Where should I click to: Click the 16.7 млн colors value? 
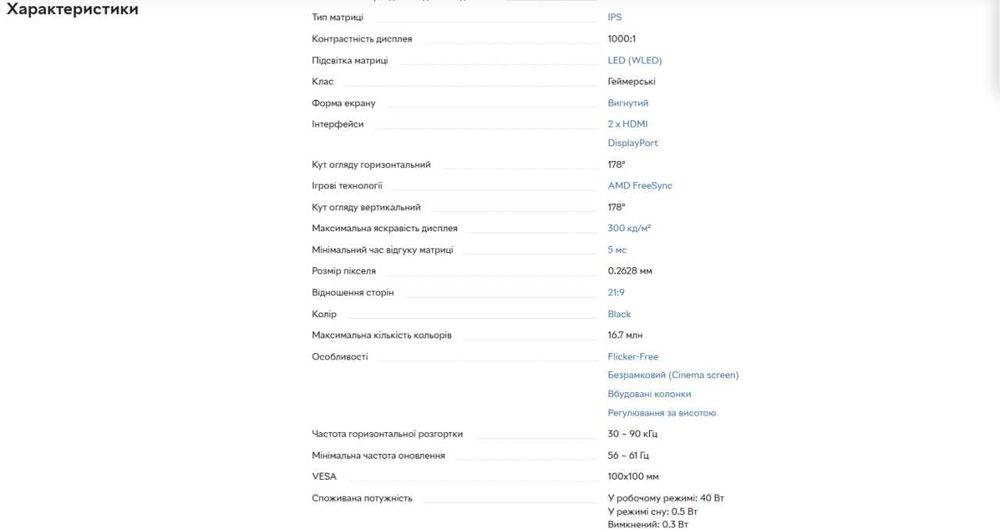627,335
